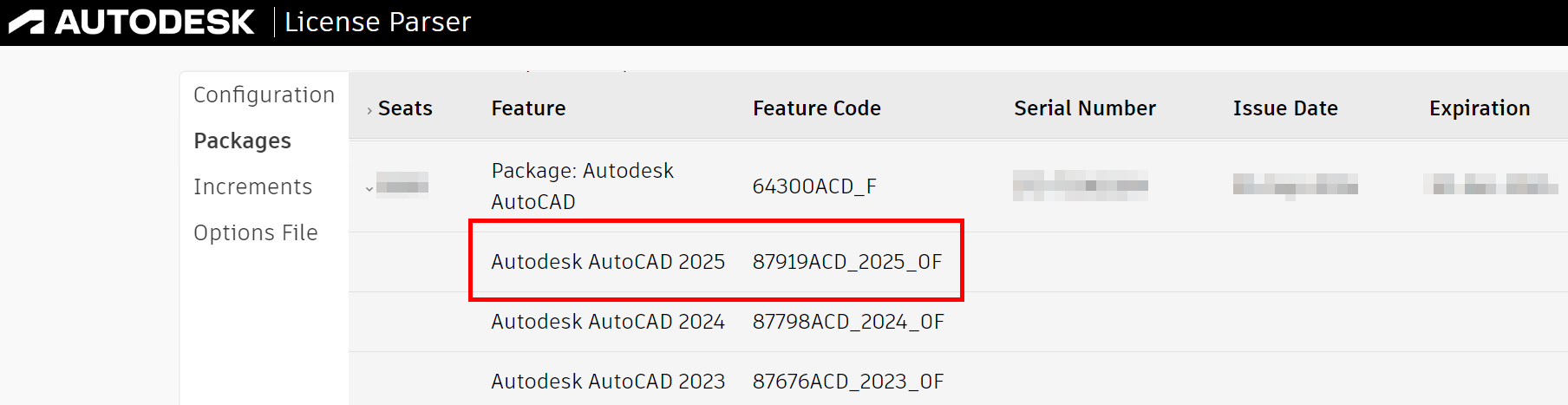Click the 87919ACD_2025_0F code
This screenshot has height=405, width=1568.
[846, 262]
